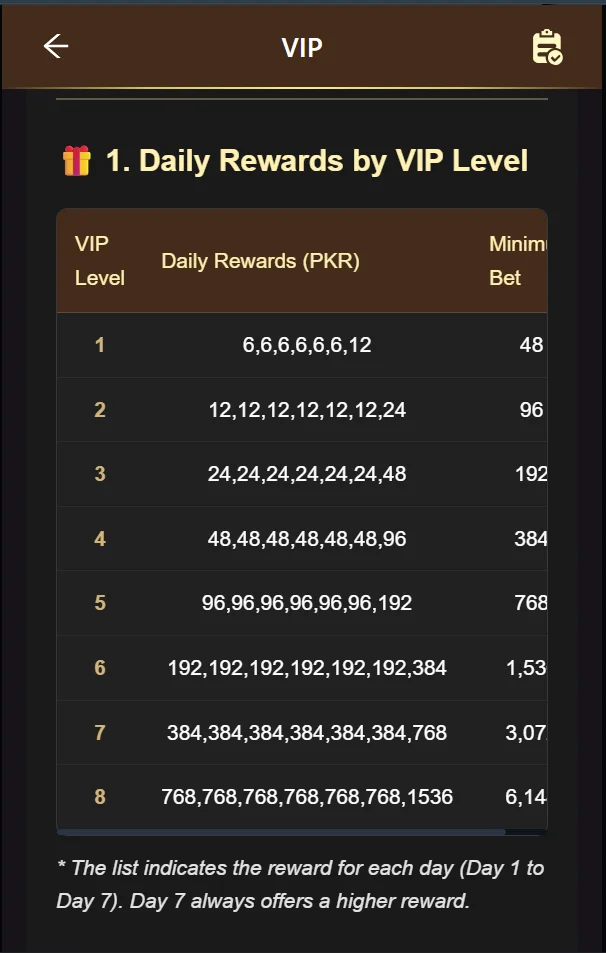This screenshot has width=606, height=953.
Task: Click rewards 96,96,96,96,96,96,192 for level 5
Action: [307, 603]
